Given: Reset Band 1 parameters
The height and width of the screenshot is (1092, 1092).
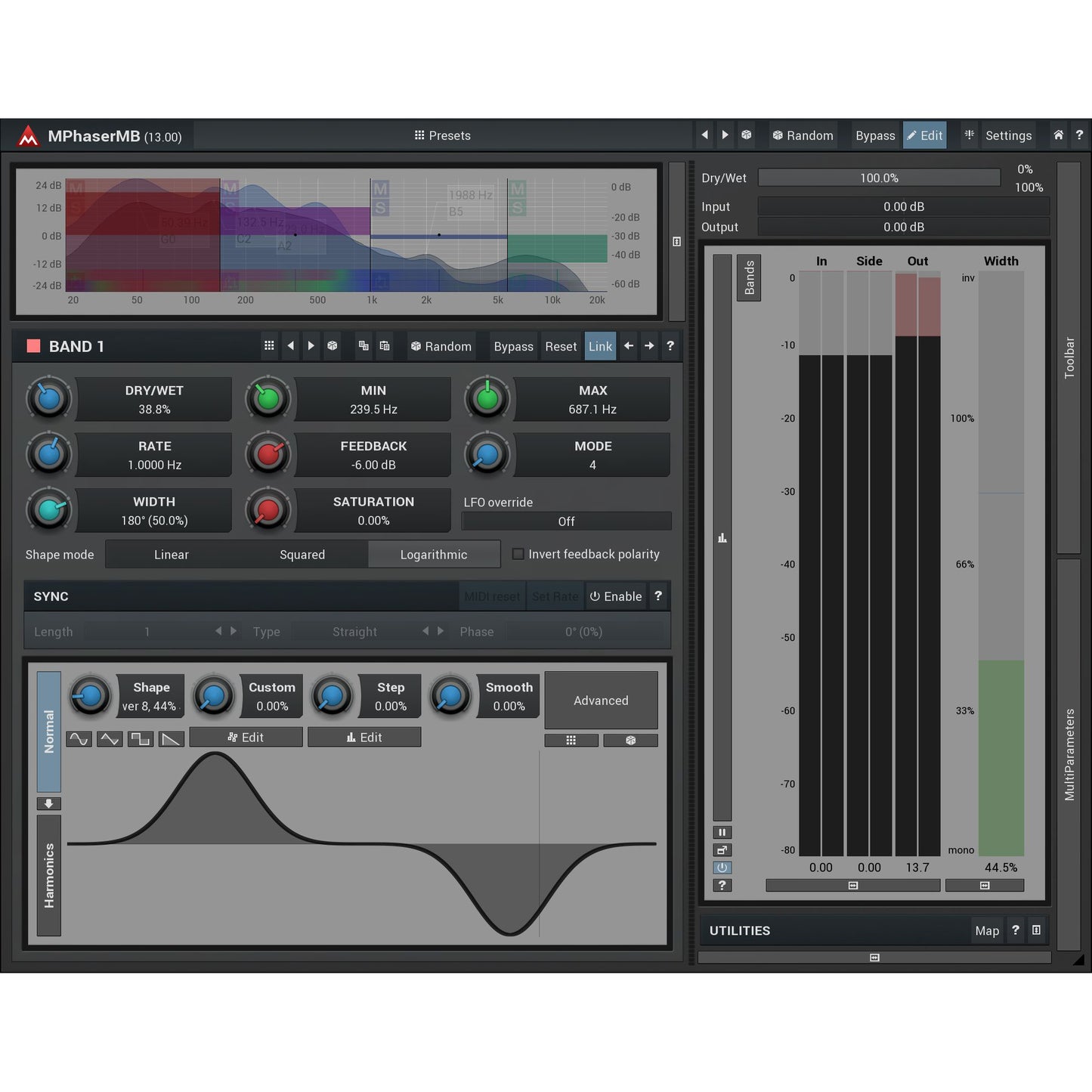Looking at the screenshot, I should click(561, 346).
